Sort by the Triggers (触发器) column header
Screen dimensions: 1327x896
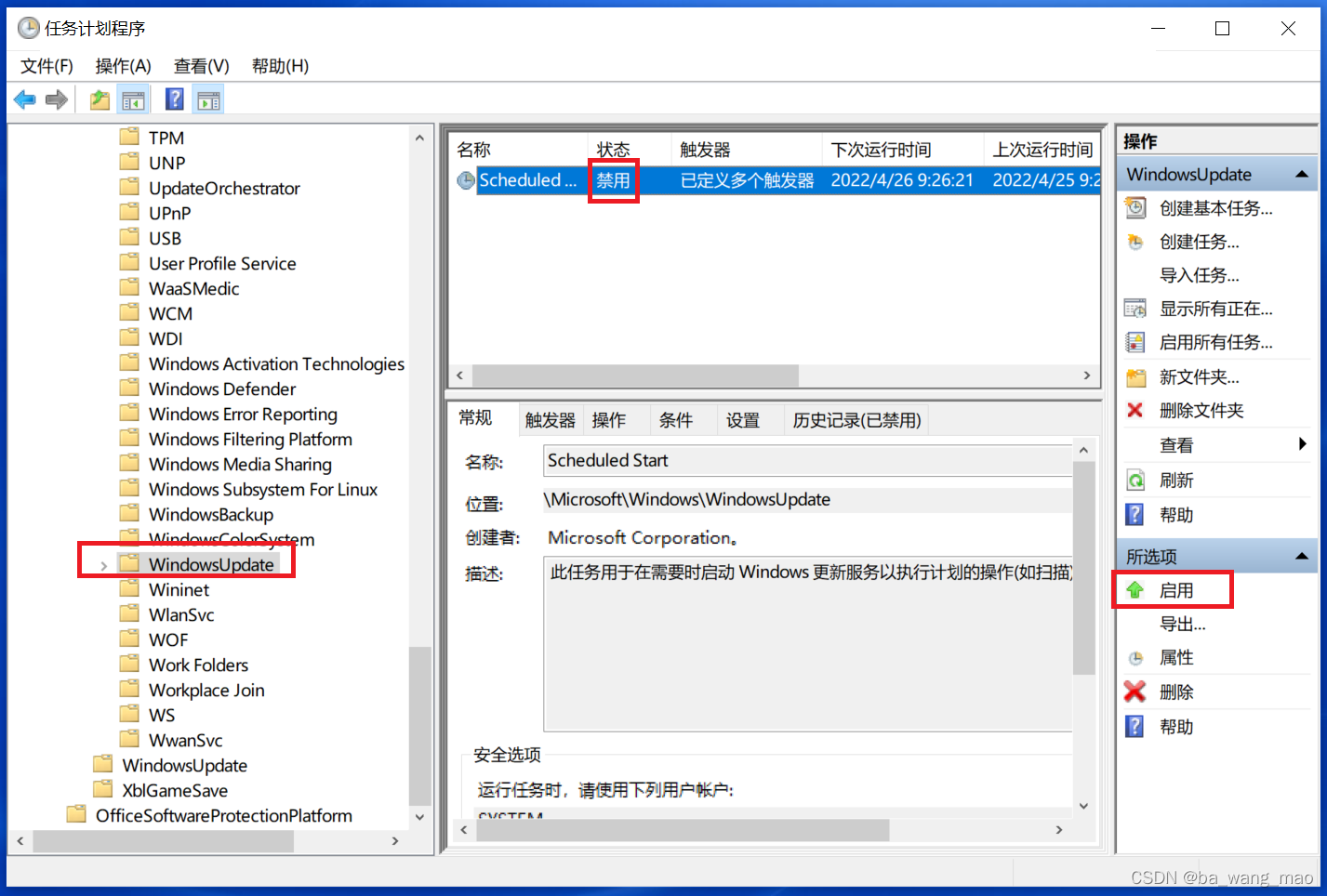(747, 150)
